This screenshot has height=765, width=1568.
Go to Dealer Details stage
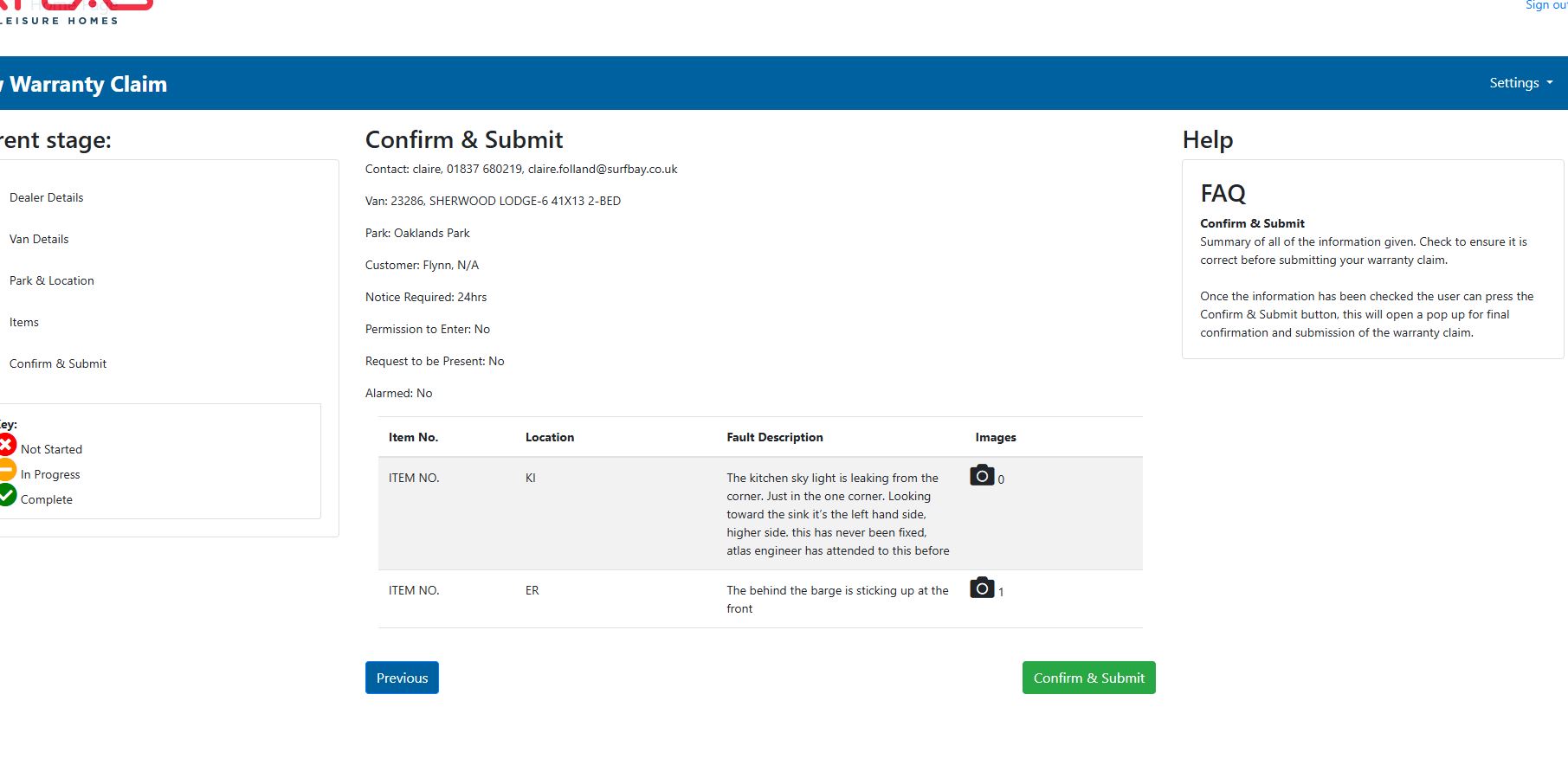tap(47, 197)
